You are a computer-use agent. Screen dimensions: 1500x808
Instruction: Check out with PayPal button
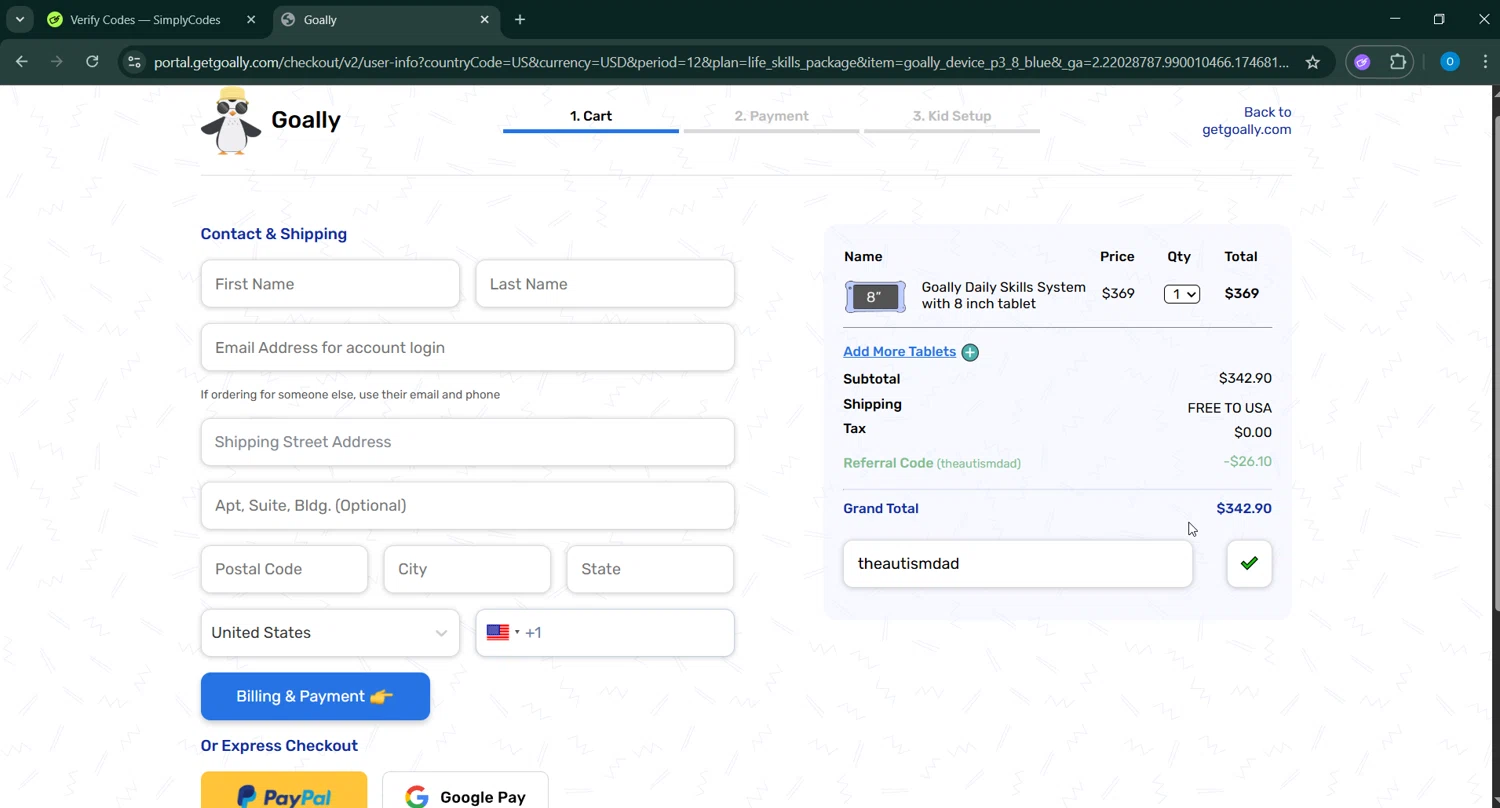coord(284,791)
